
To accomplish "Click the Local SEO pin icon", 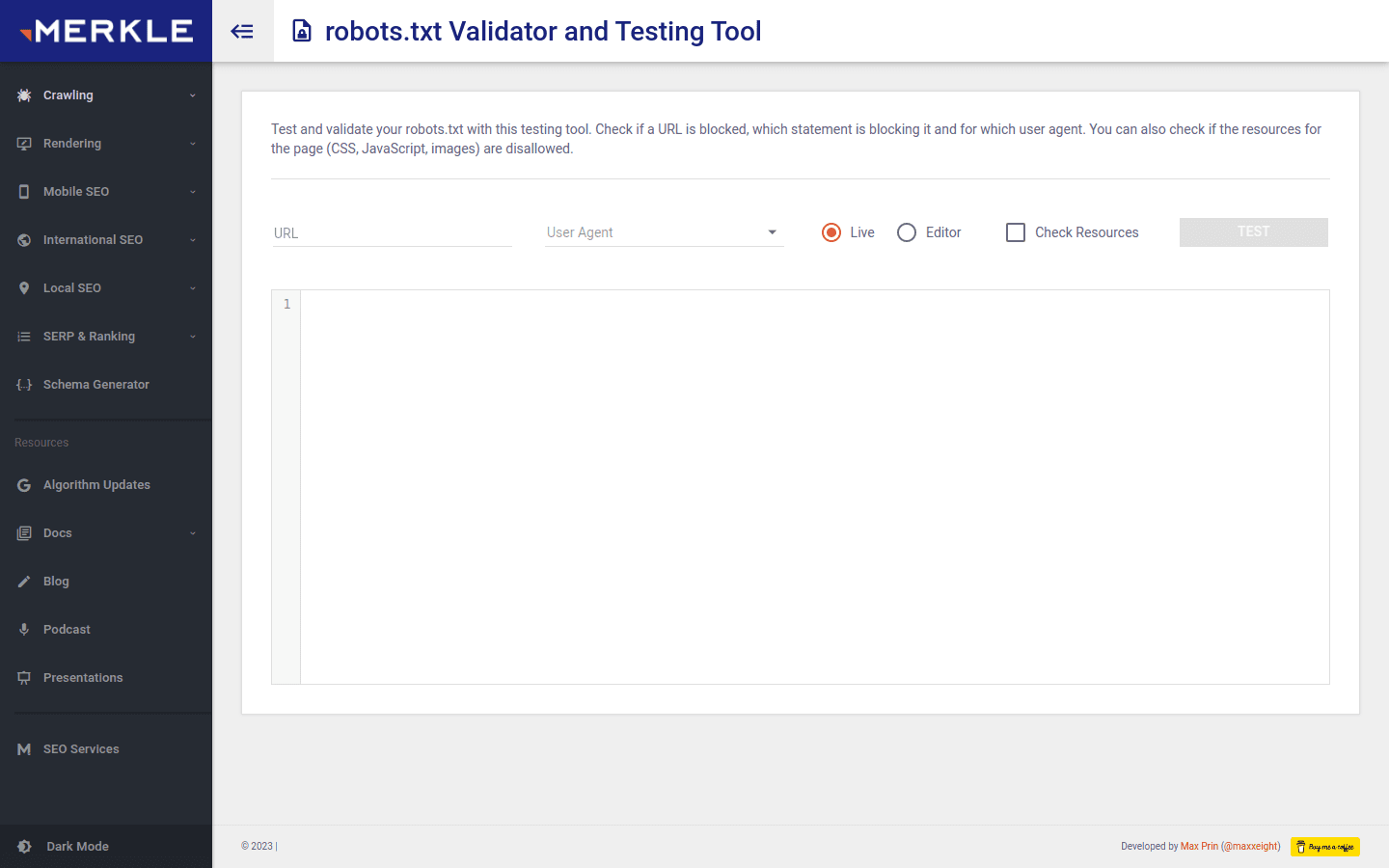I will (23, 287).
